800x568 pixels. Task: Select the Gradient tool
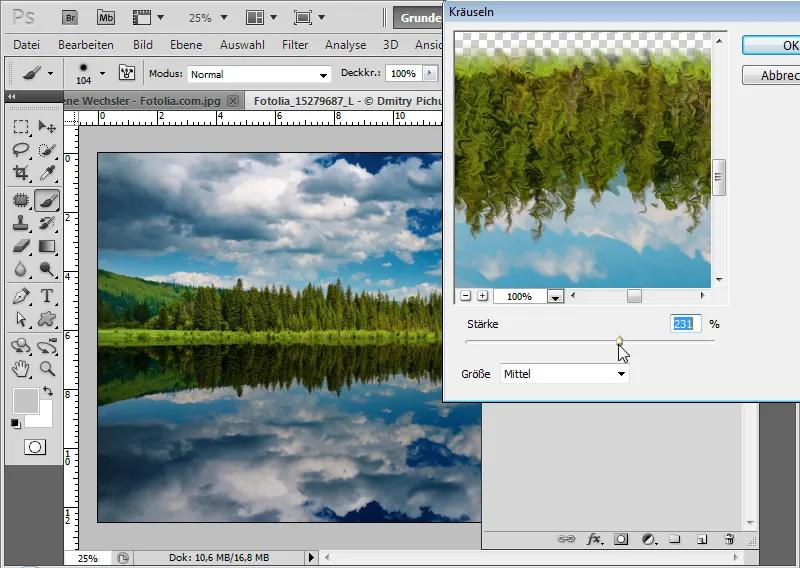47,246
